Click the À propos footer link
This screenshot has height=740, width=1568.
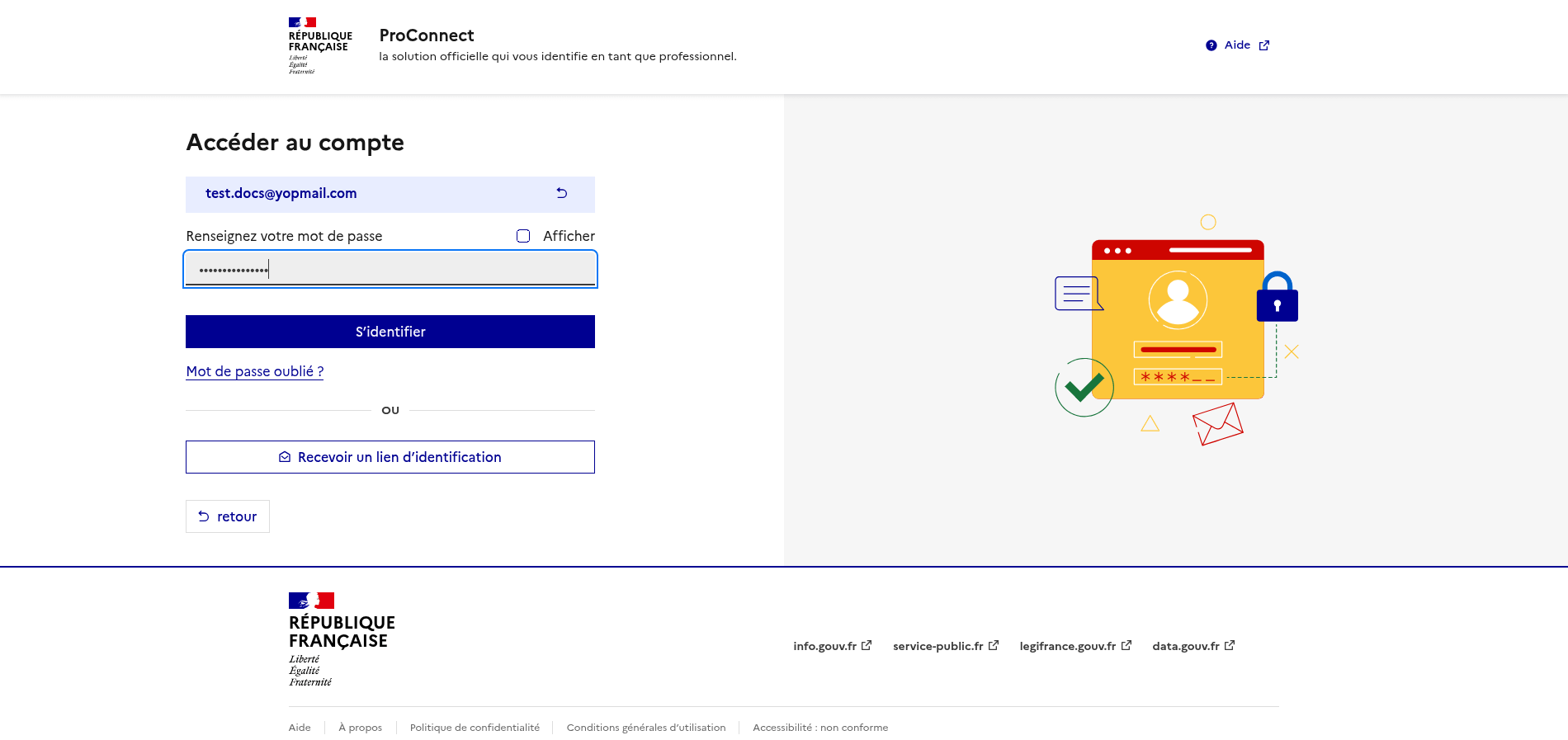point(360,728)
